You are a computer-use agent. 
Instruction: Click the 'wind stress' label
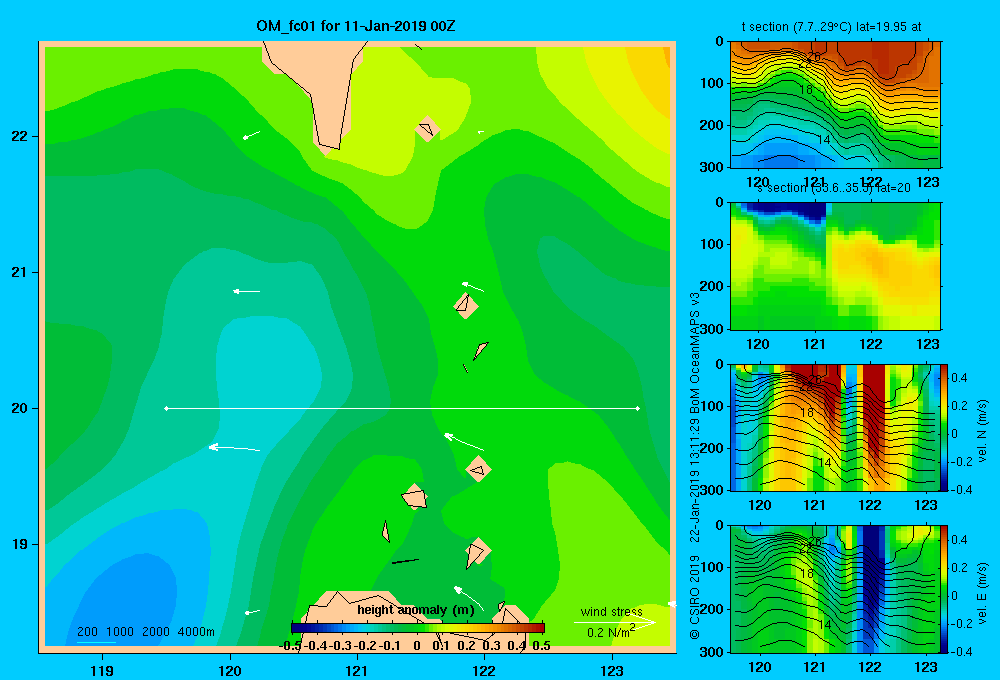tap(611, 611)
